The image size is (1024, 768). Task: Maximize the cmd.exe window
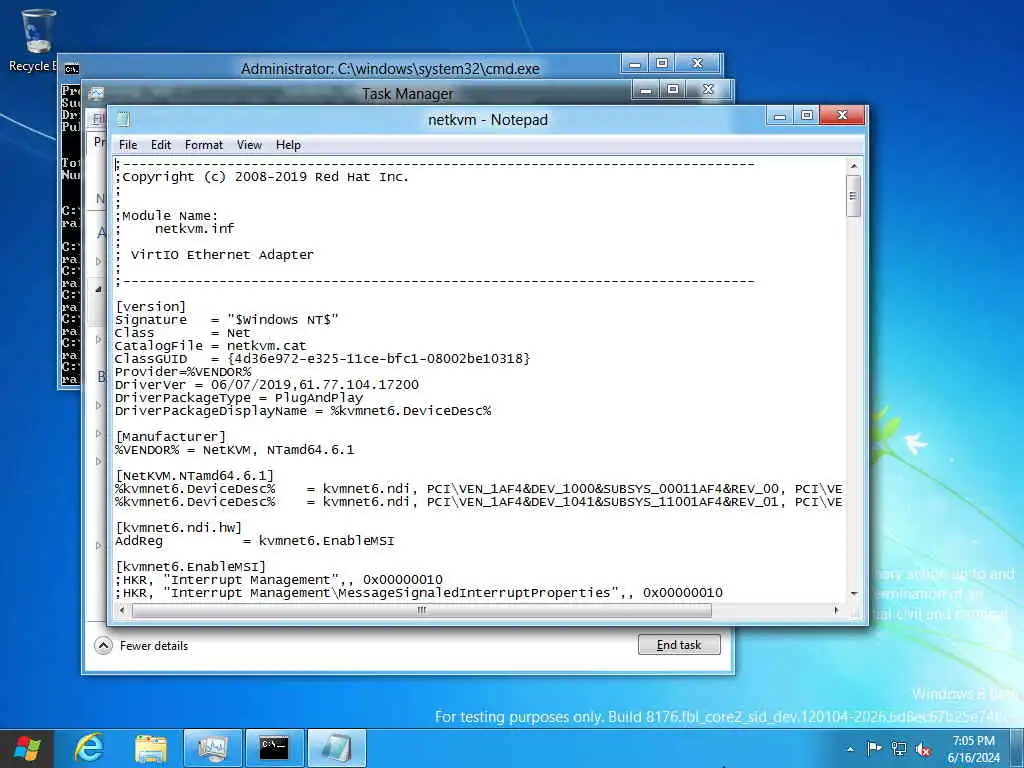662,63
